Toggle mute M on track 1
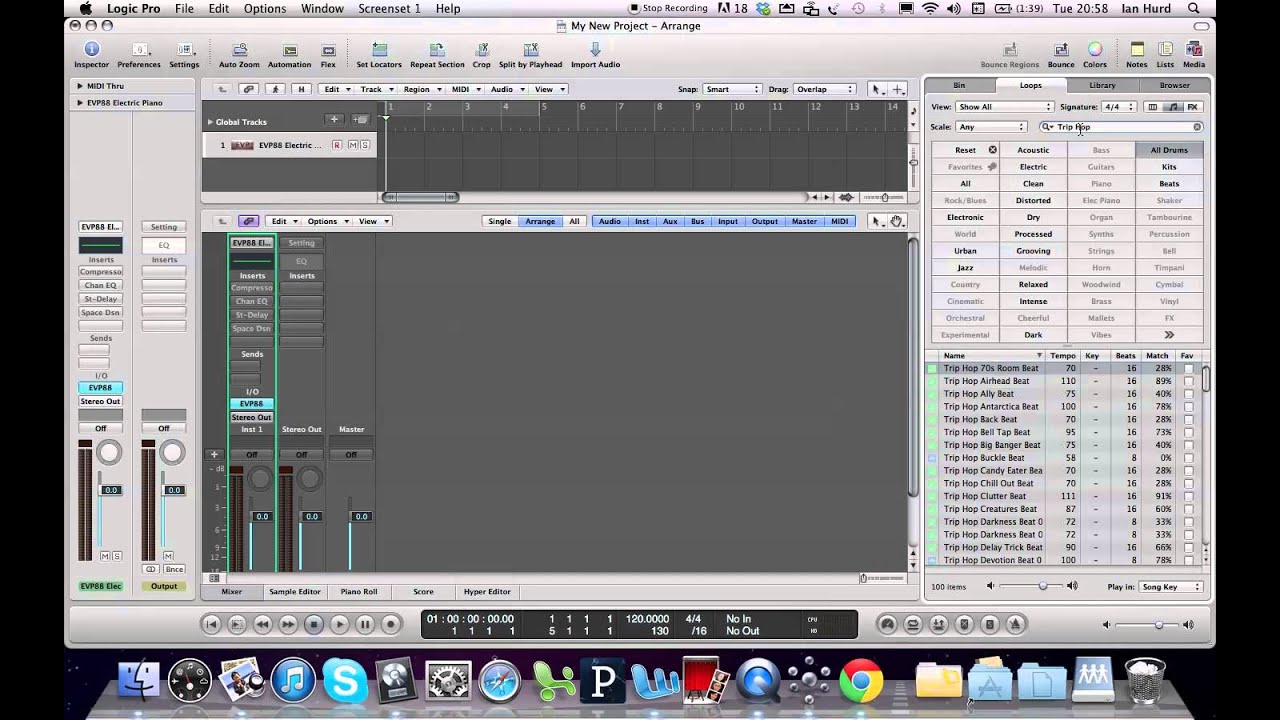This screenshot has height=720, width=1280. click(x=353, y=145)
